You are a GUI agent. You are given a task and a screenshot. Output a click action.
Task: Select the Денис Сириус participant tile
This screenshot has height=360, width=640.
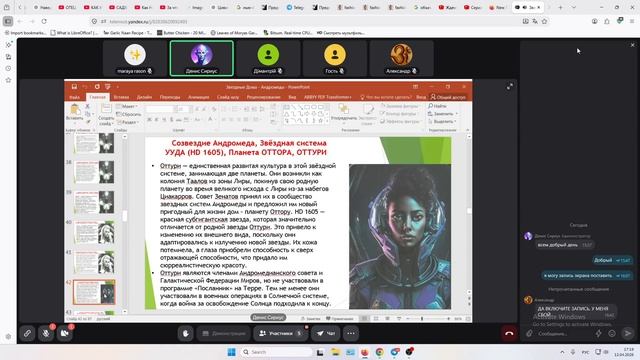[202, 58]
